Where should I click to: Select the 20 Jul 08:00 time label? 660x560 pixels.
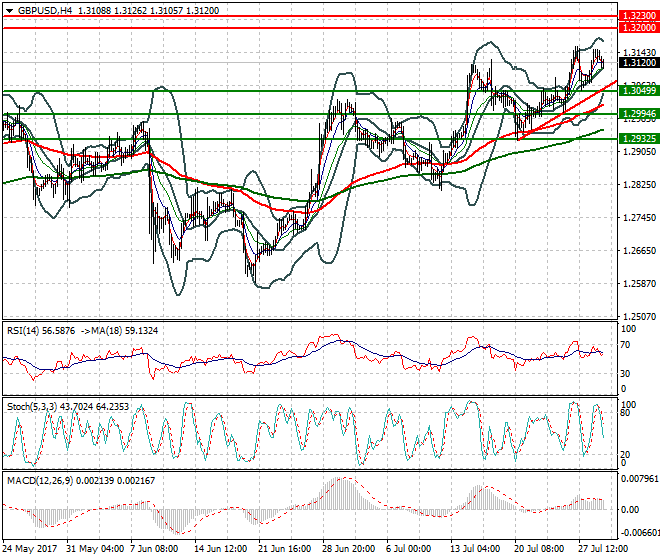(539, 549)
